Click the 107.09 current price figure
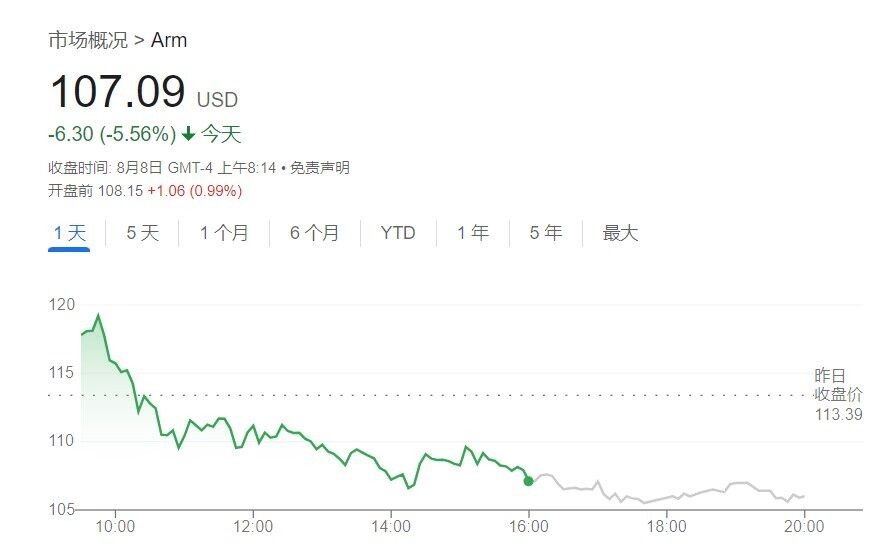 coord(117,92)
